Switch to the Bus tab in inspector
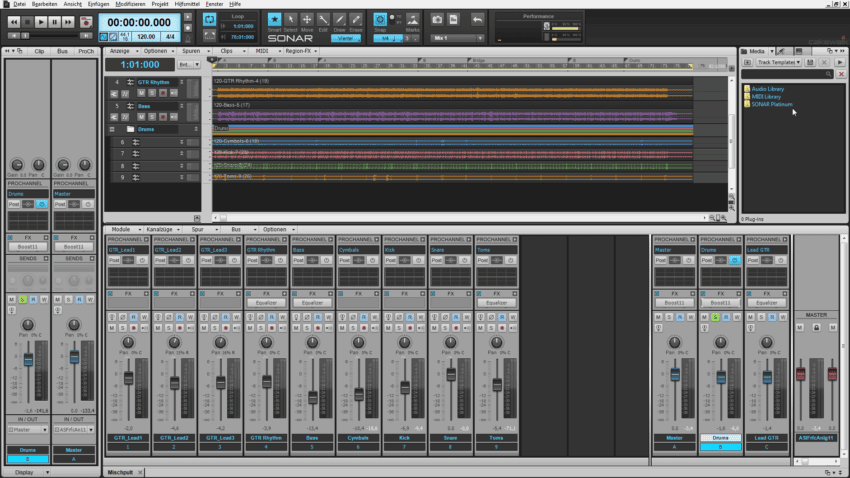Screen dimensions: 850x478 (x=62, y=51)
